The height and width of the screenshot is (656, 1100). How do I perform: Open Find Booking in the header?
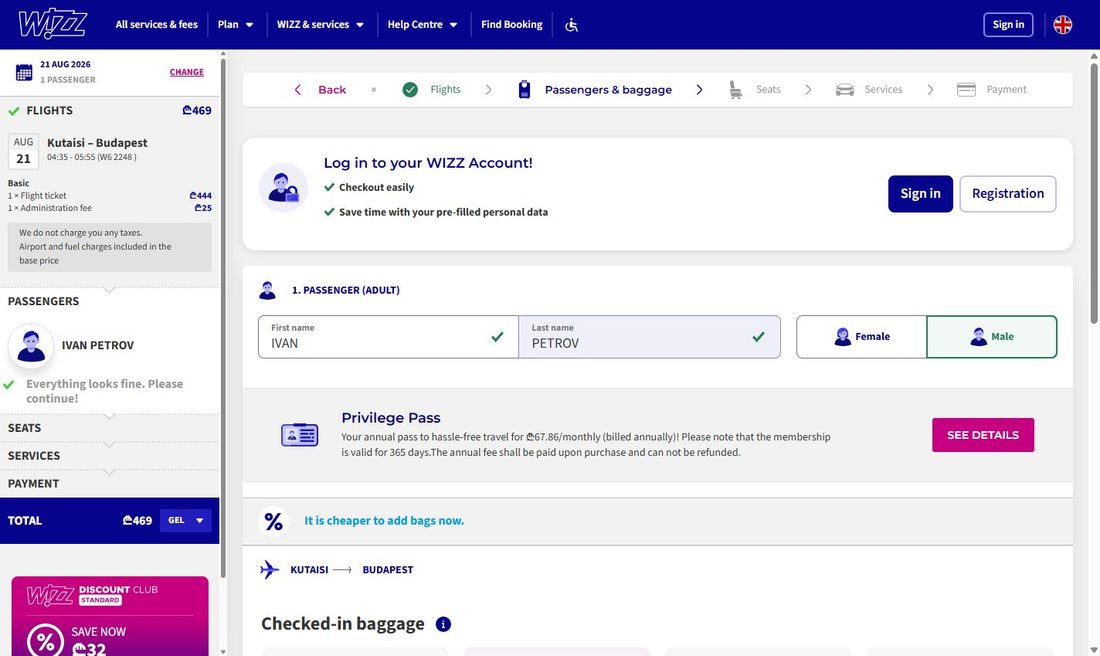pos(511,25)
